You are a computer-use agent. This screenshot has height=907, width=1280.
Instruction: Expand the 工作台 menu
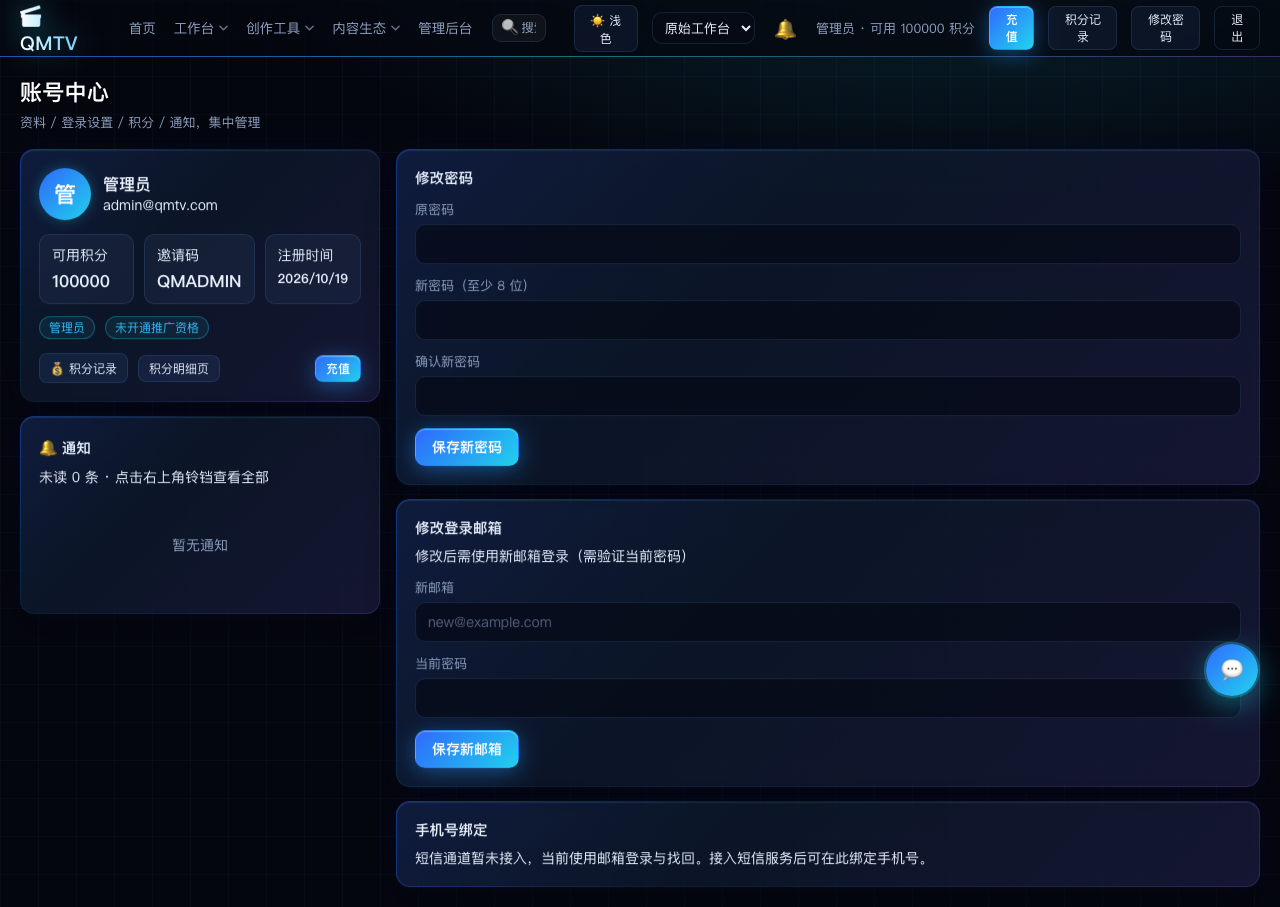coord(201,28)
